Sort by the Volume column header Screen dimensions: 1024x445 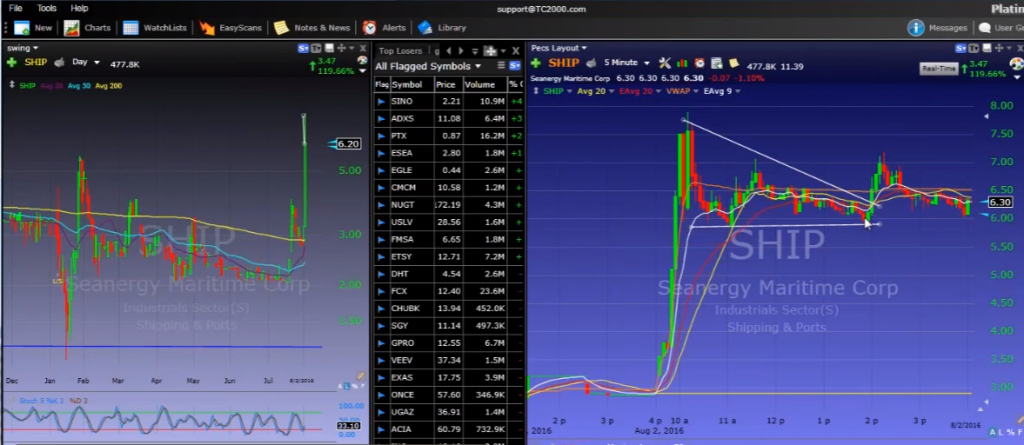click(485, 85)
